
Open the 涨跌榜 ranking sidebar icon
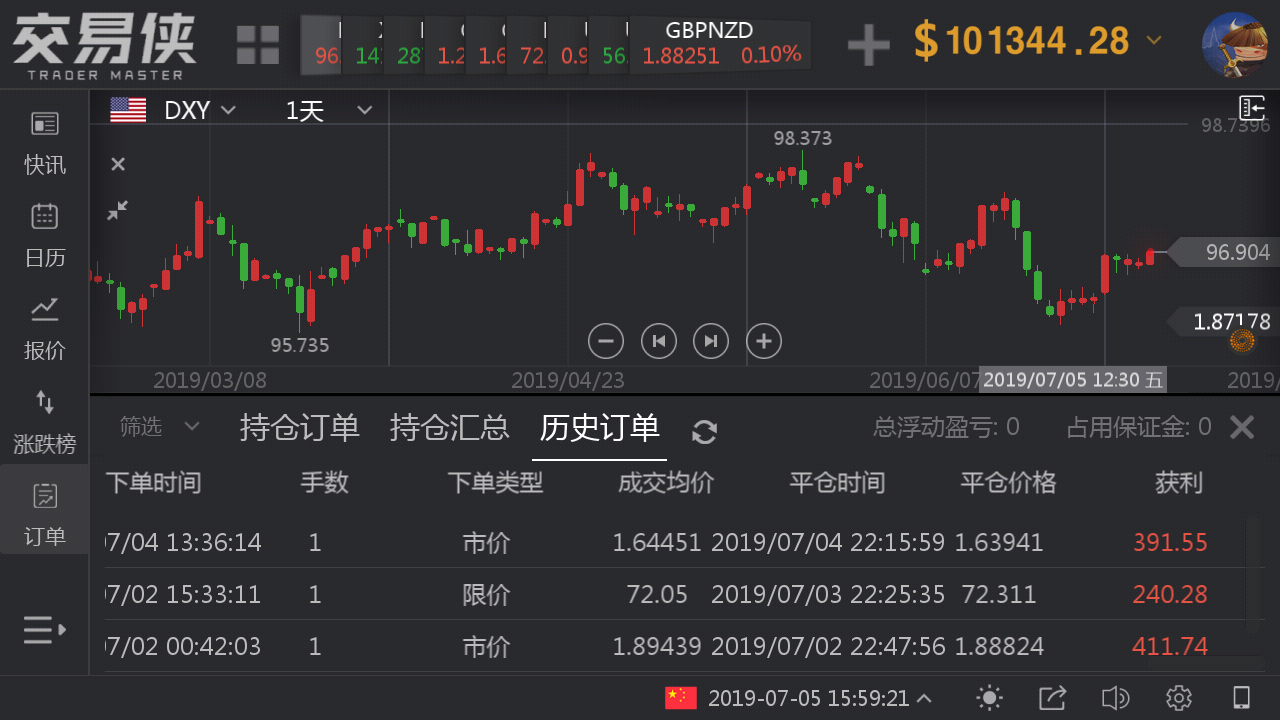pyautogui.click(x=45, y=421)
